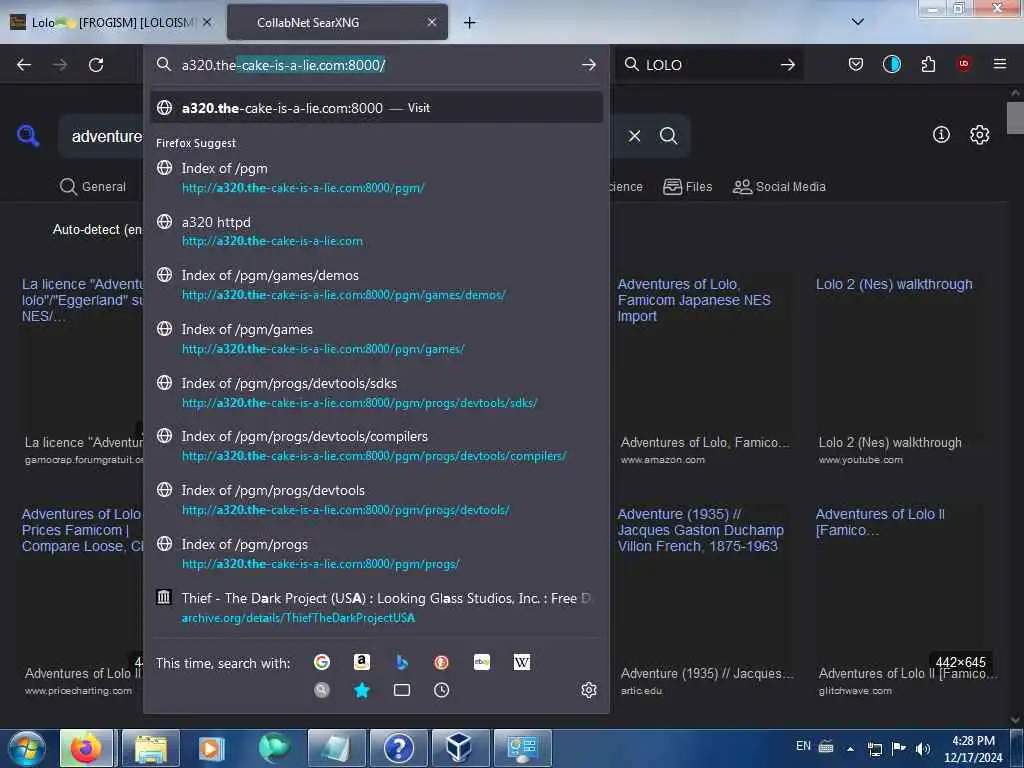Visit a320.the-cake-is-a-lie.com:8000 top suggestion

376,108
